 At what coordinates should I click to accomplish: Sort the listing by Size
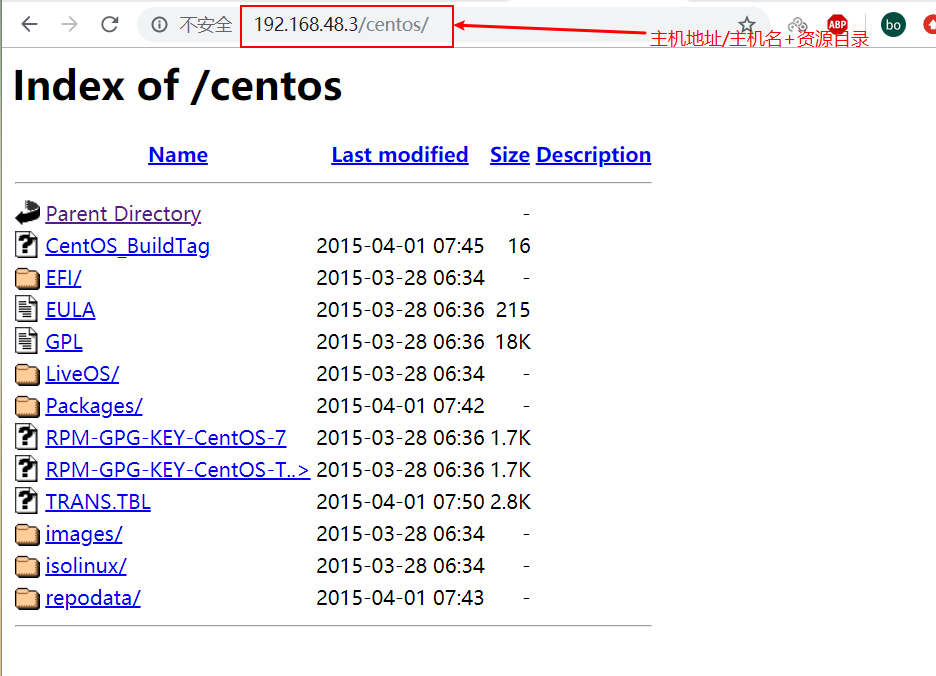[x=510, y=155]
